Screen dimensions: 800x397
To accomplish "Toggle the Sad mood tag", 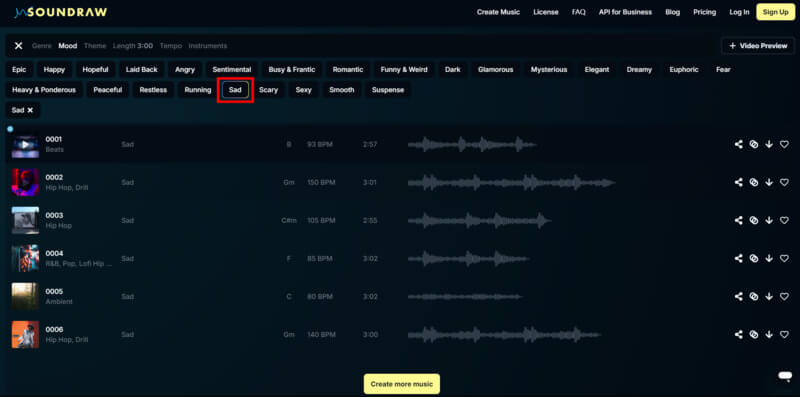I will [x=235, y=90].
